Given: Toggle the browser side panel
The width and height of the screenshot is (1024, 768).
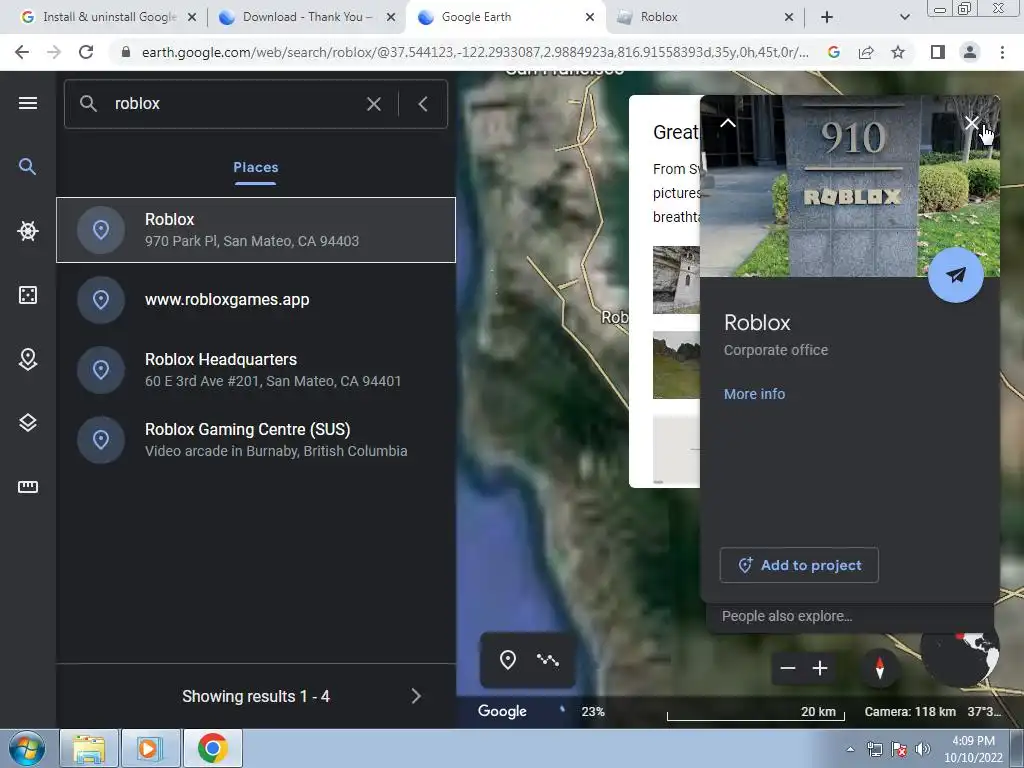Looking at the screenshot, I should (938, 52).
